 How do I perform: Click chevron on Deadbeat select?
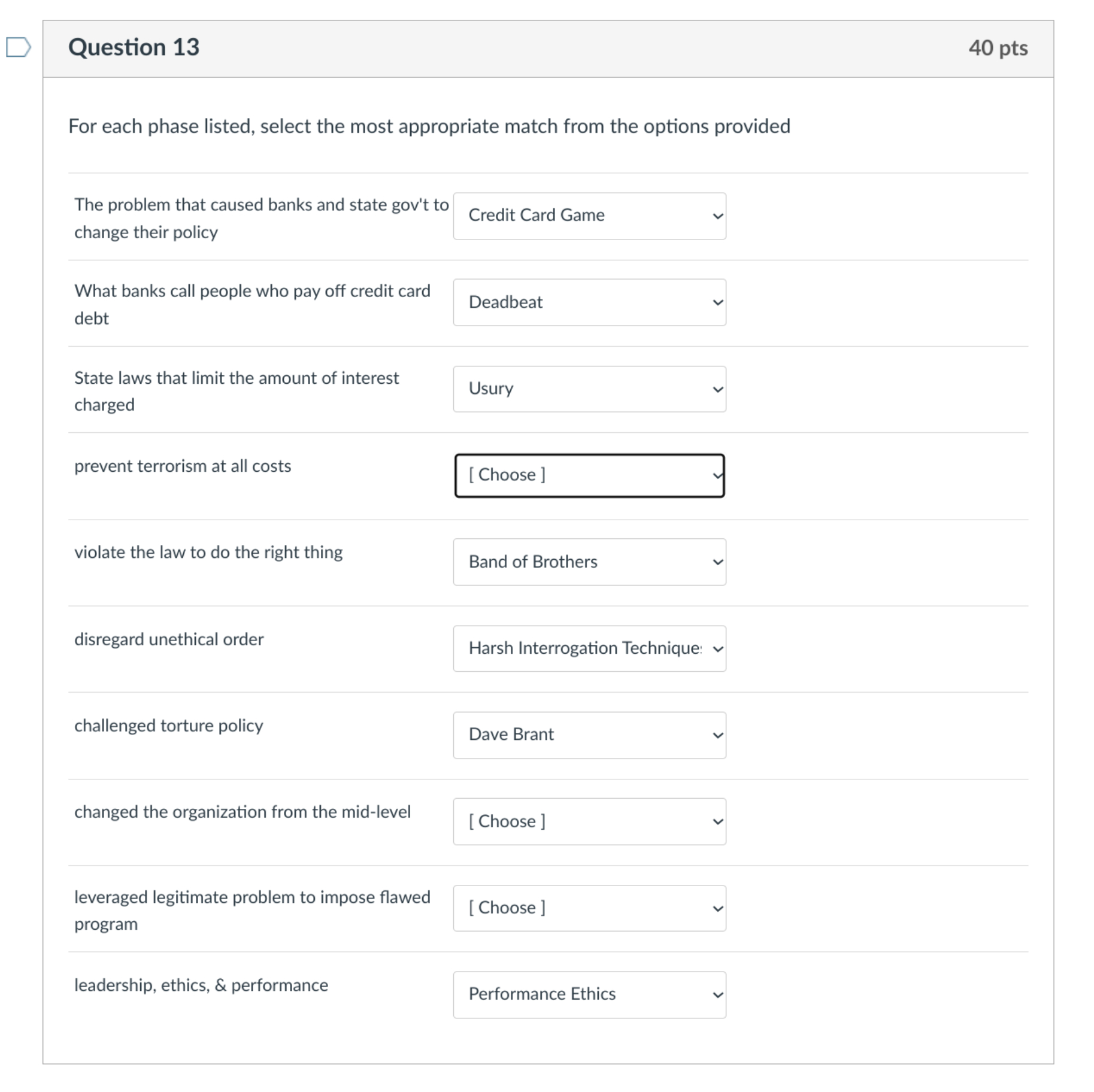(717, 302)
